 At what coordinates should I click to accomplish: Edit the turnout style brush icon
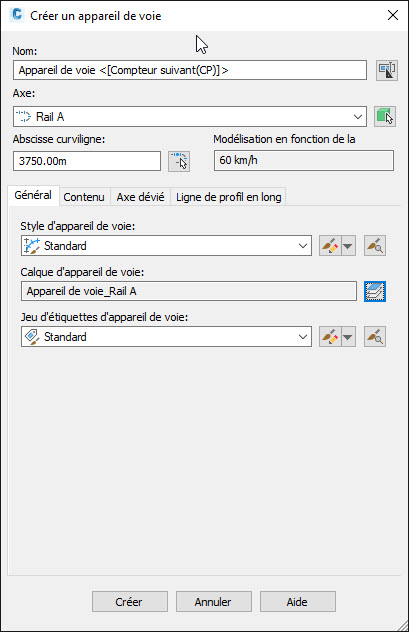[330, 246]
